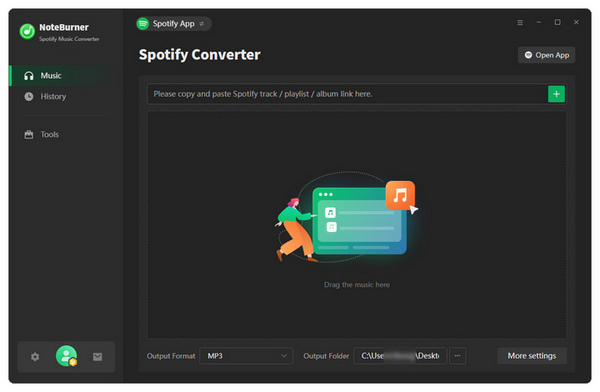The image size is (600, 392).
Task: Open More settings
Action: click(532, 356)
